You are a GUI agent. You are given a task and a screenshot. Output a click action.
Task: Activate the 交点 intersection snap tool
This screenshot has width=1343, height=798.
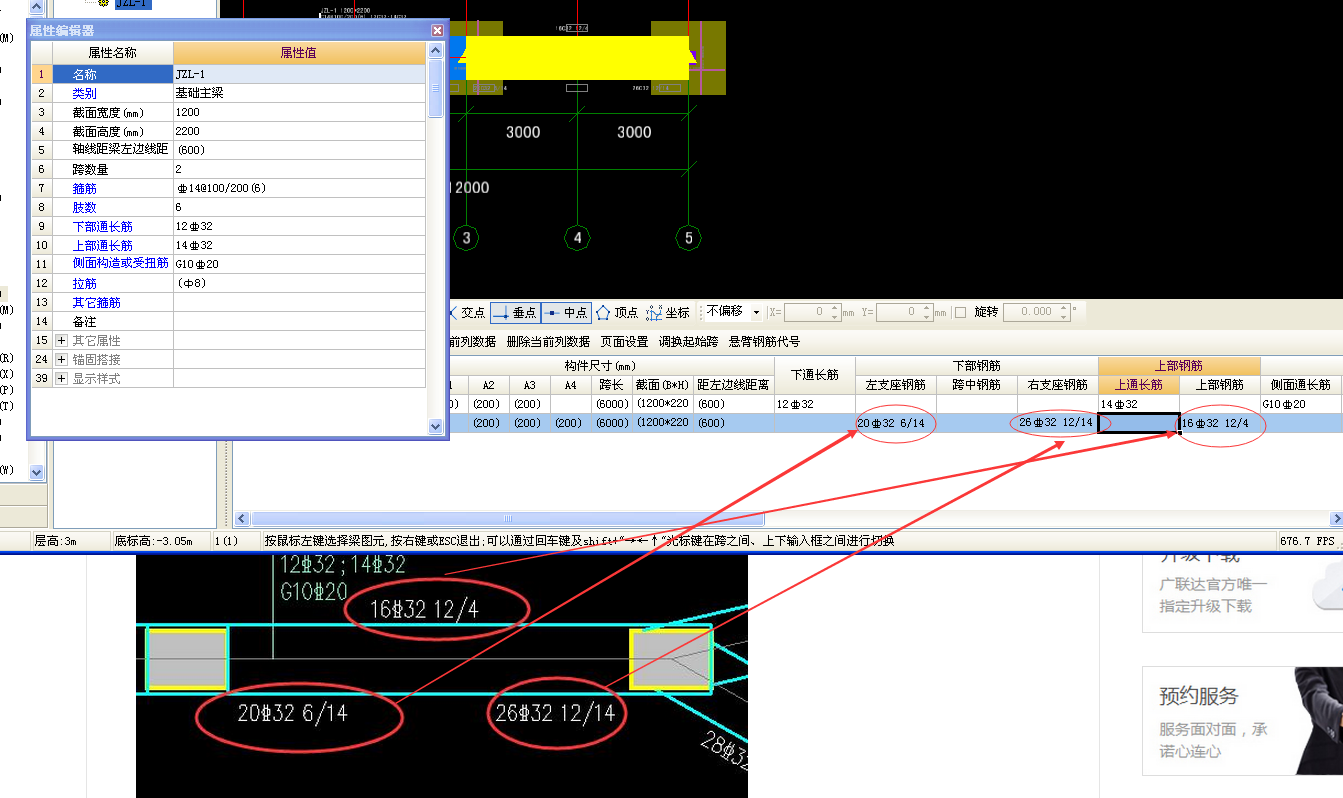tap(466, 312)
